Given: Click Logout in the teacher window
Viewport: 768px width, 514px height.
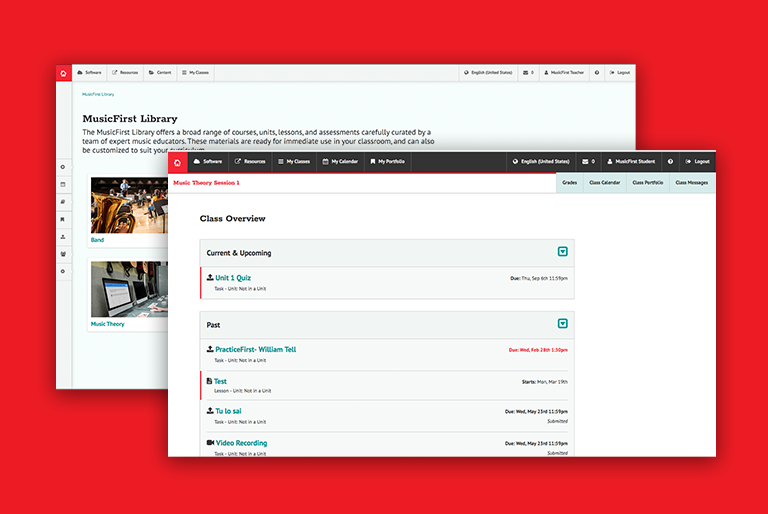Looking at the screenshot, I should [620, 73].
